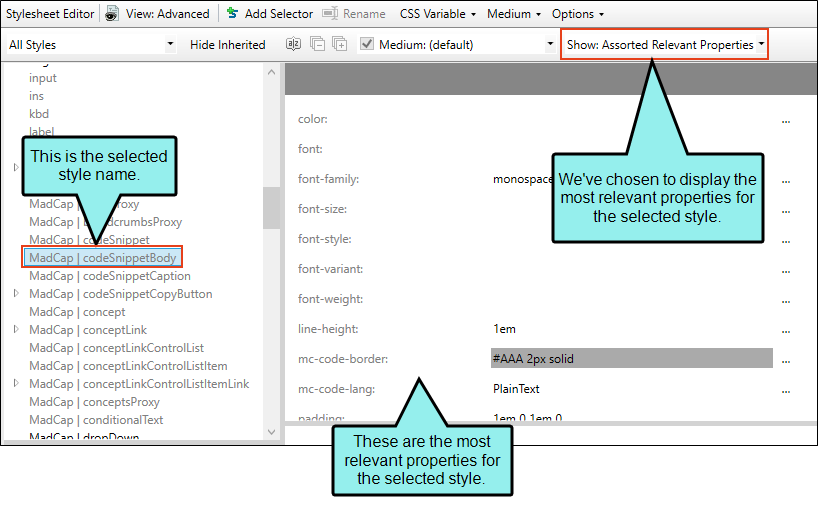Open the ellipsis button for font-family property
The image size is (818, 505).
click(786, 180)
